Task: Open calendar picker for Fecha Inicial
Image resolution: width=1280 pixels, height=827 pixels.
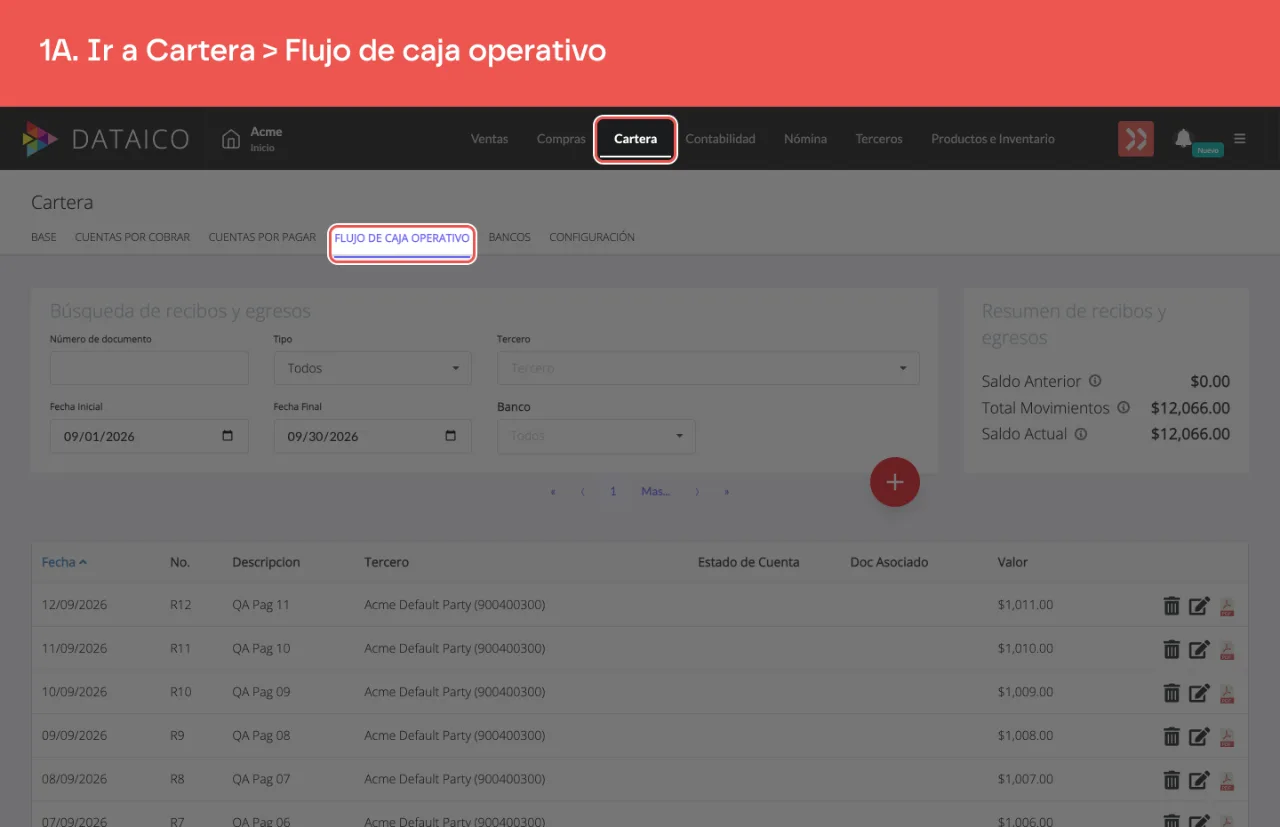Action: click(228, 436)
